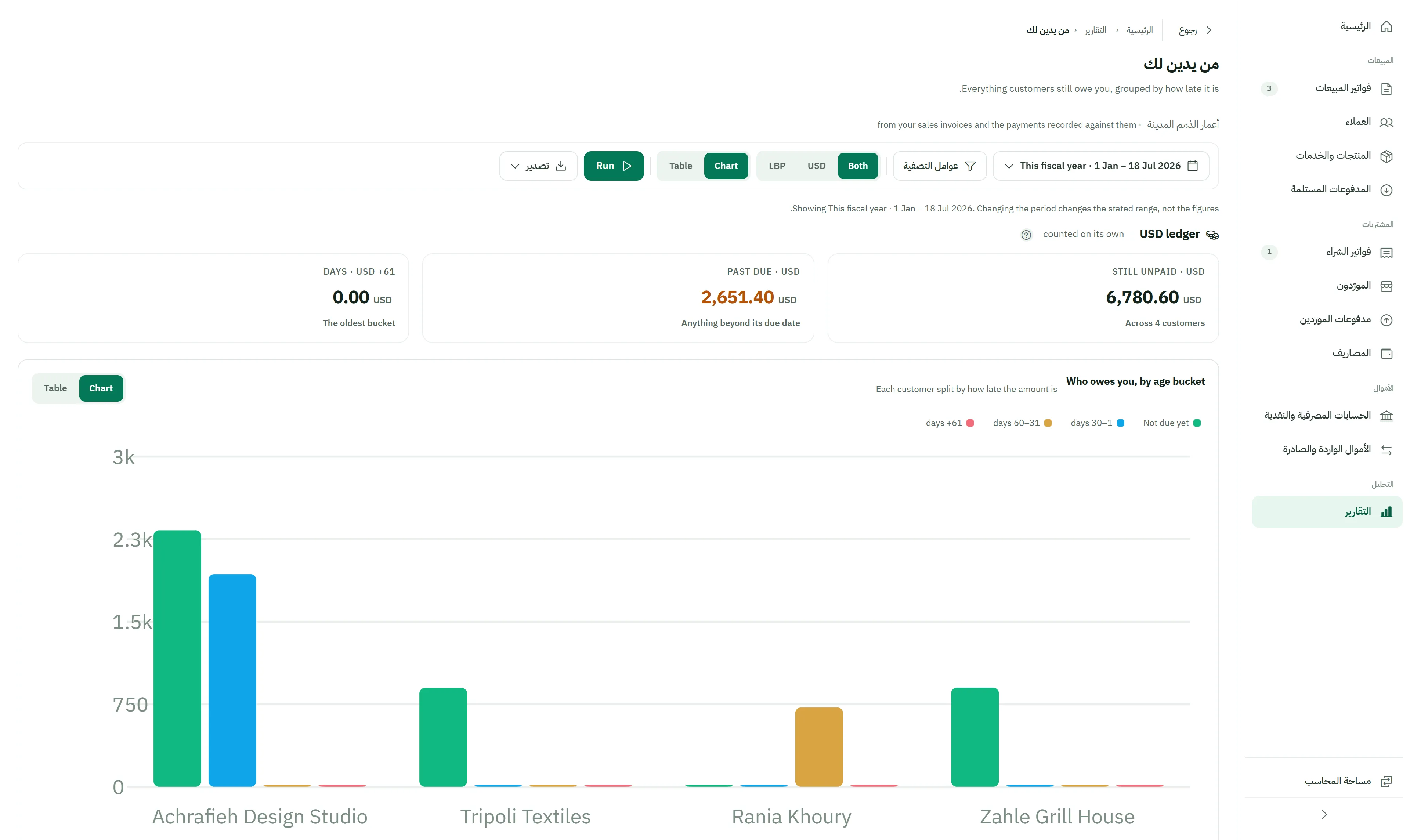The height and width of the screenshot is (840, 1410).
Task: Go to the Reports sidebar item
Action: 1327,512
